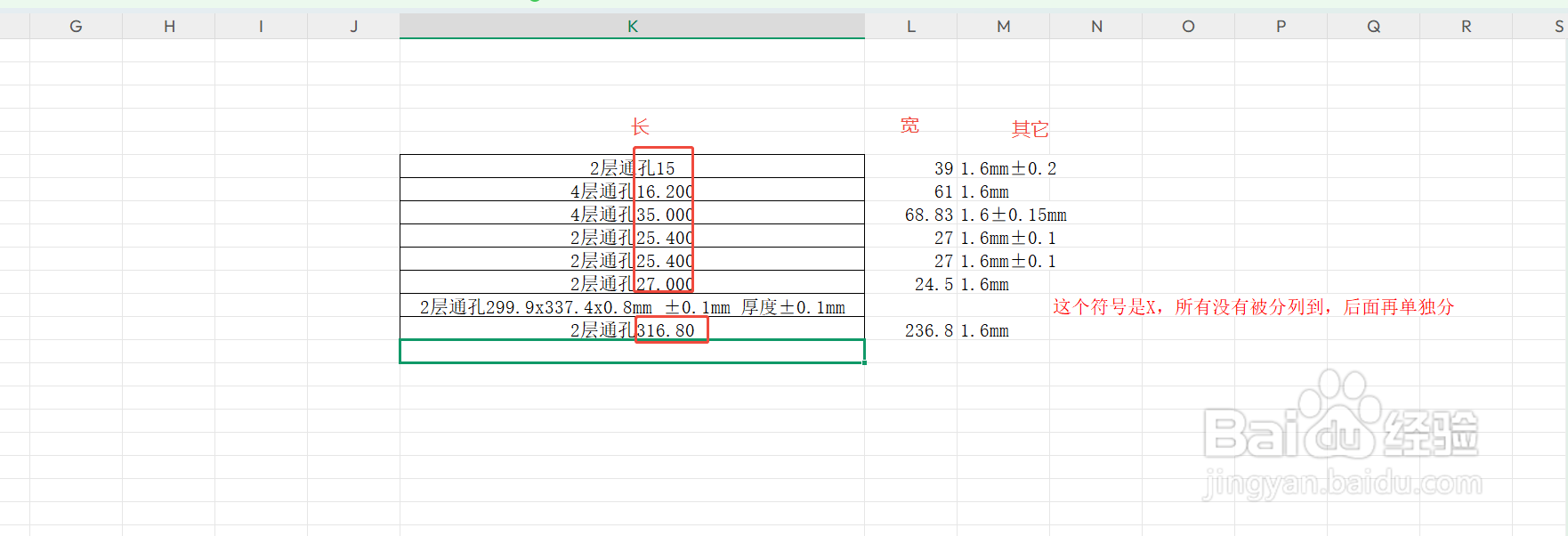Select column L header
The image size is (1568, 536).
[910, 27]
